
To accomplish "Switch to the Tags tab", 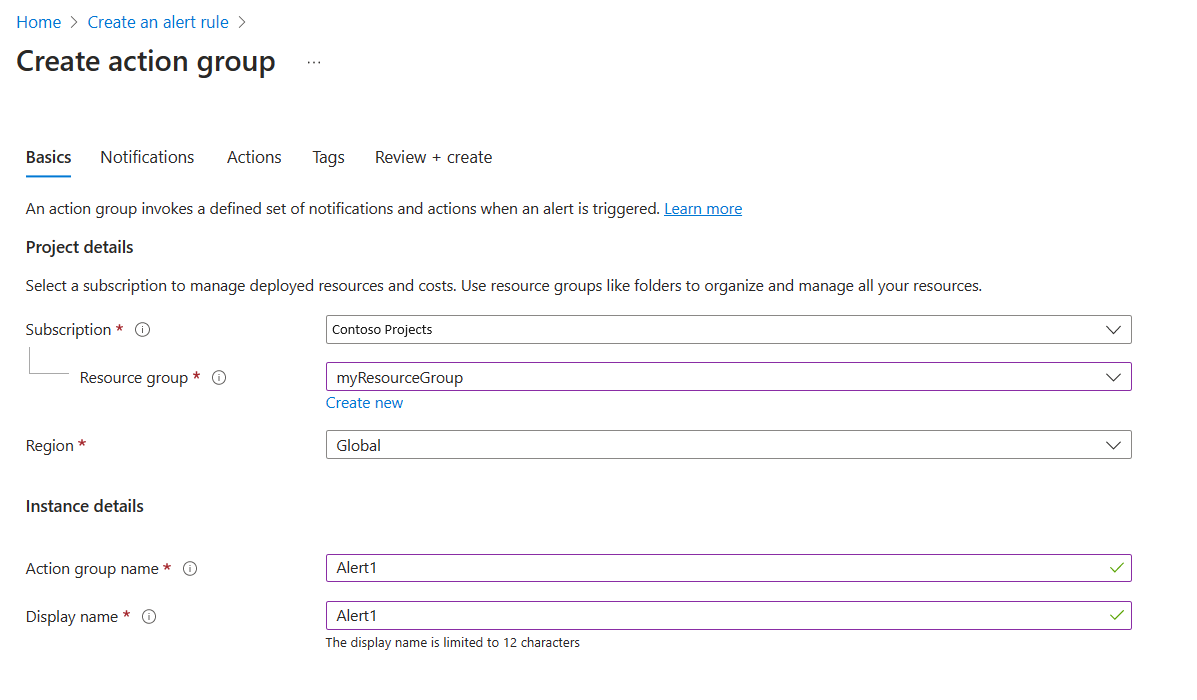I will pos(328,157).
